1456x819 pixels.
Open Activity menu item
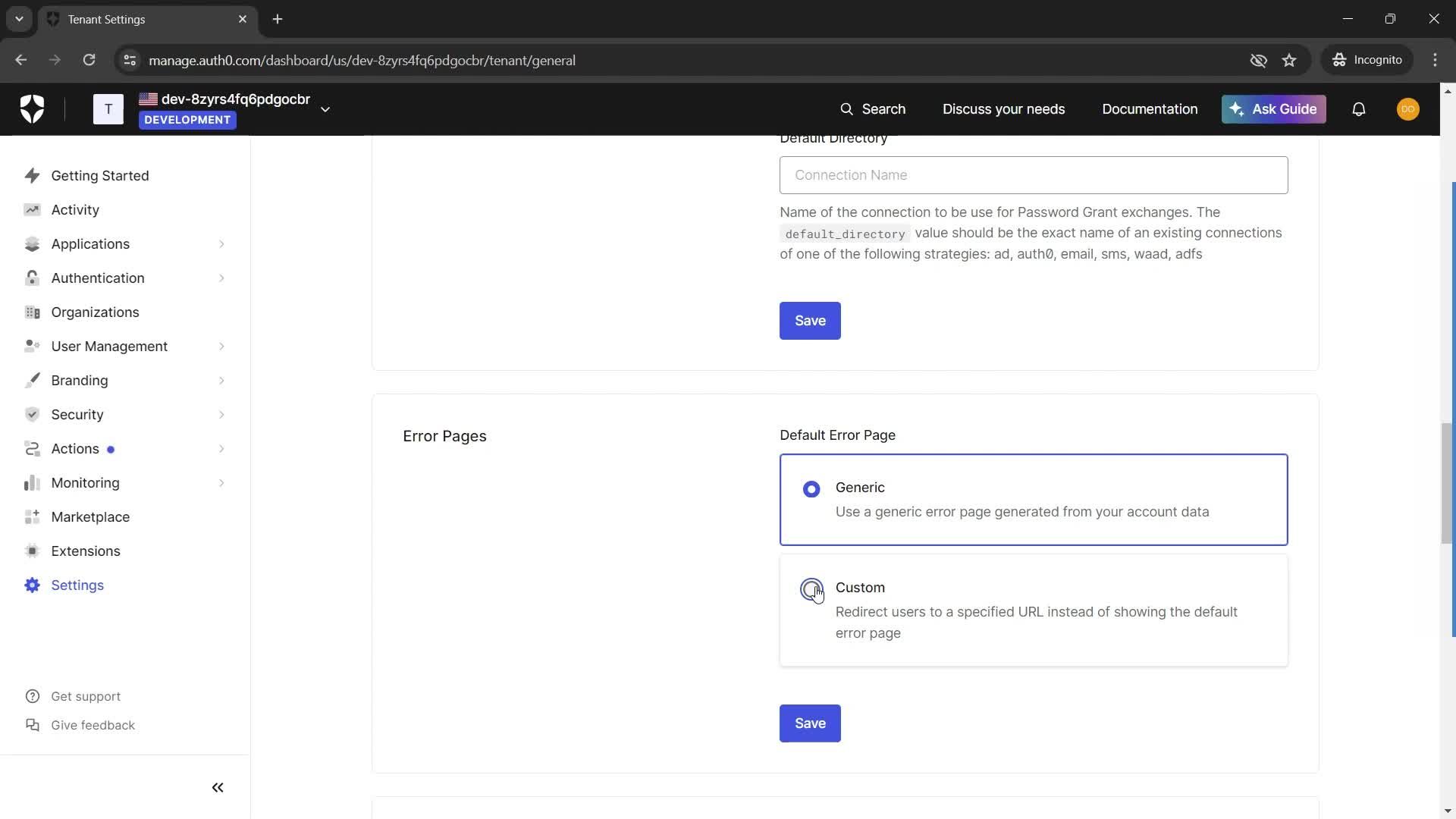coord(75,210)
